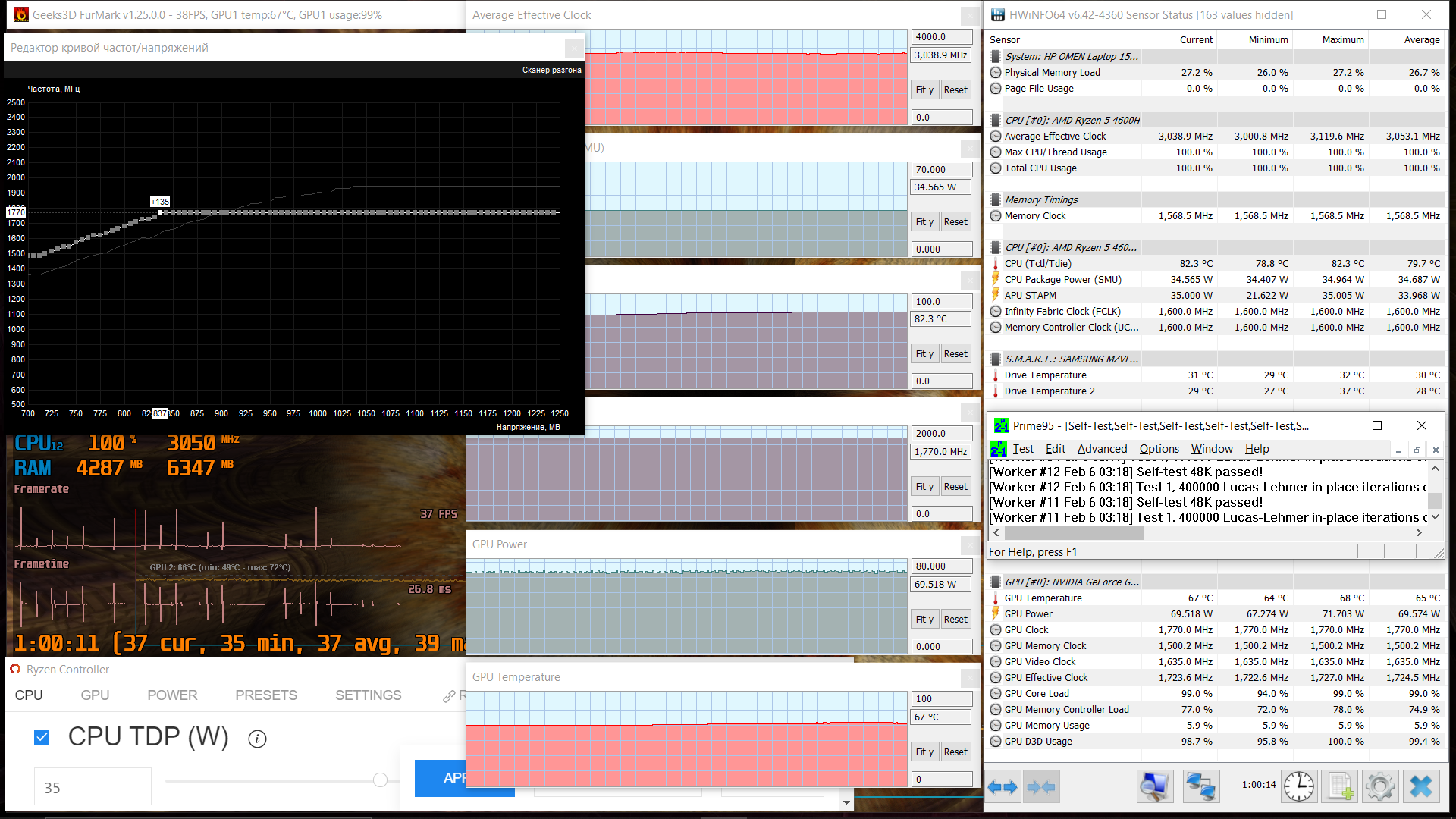Click Fit y on the 1,770.0 MHz graph
Image resolution: width=1456 pixels, height=819 pixels.
click(x=924, y=487)
